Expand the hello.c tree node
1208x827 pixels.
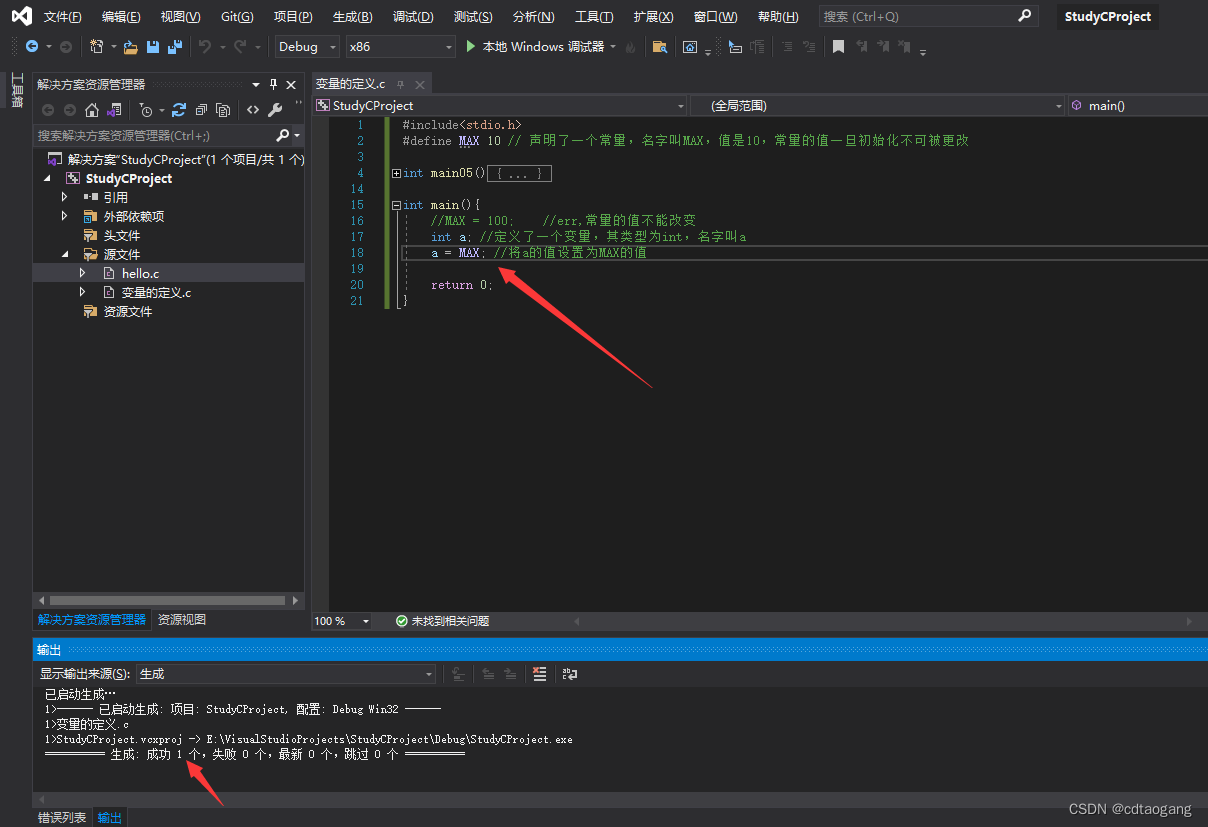(x=83, y=273)
